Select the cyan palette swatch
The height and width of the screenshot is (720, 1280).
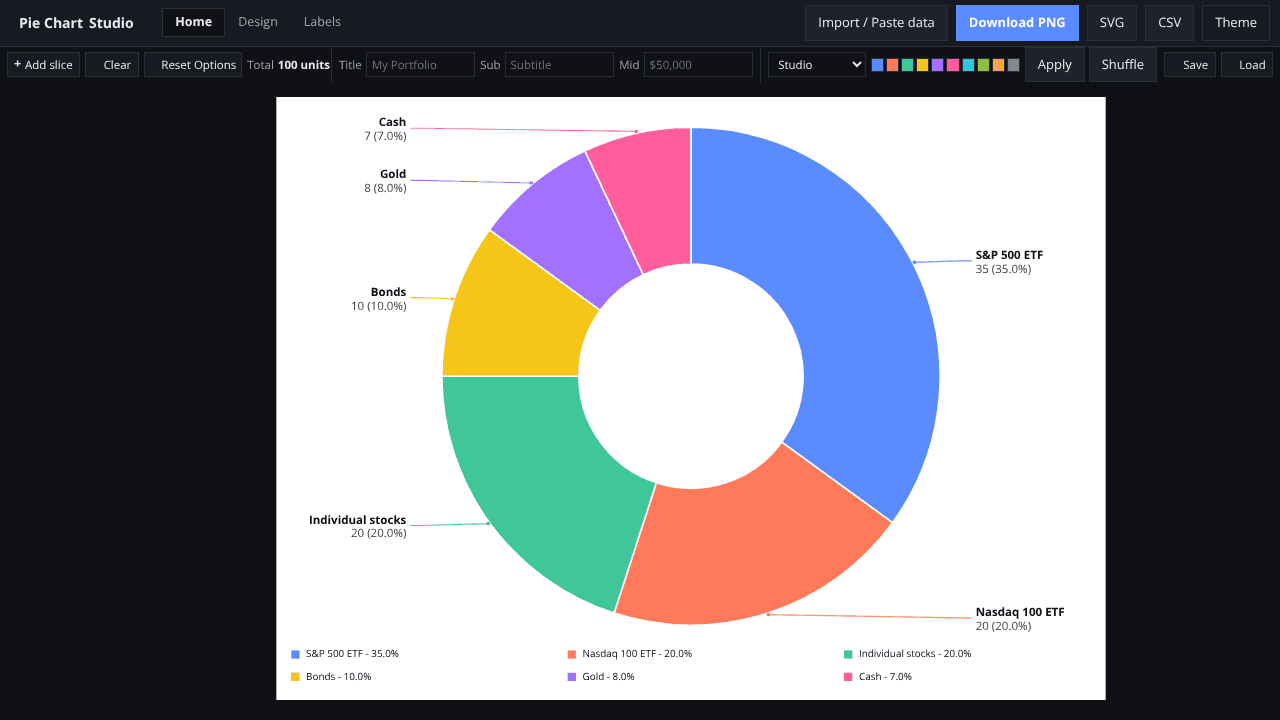coord(968,65)
